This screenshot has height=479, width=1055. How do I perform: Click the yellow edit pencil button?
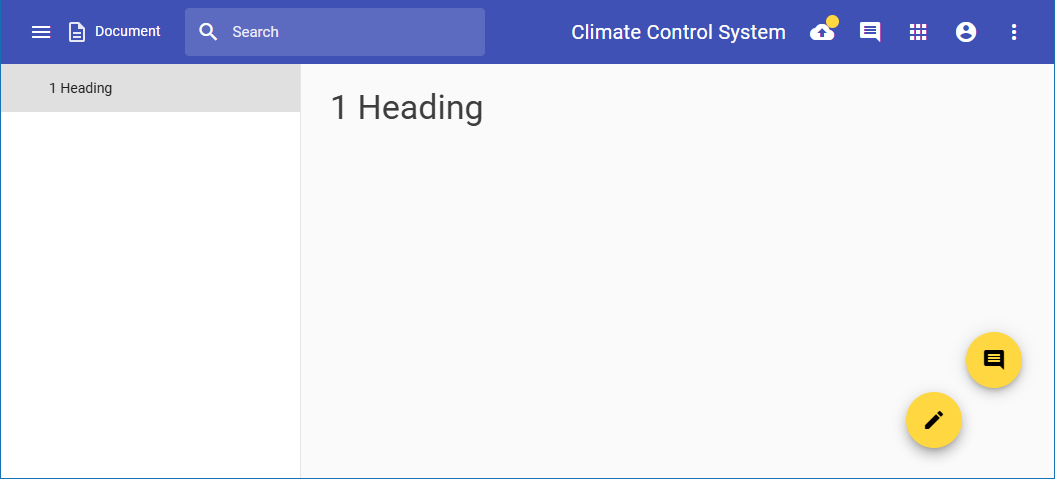933,420
